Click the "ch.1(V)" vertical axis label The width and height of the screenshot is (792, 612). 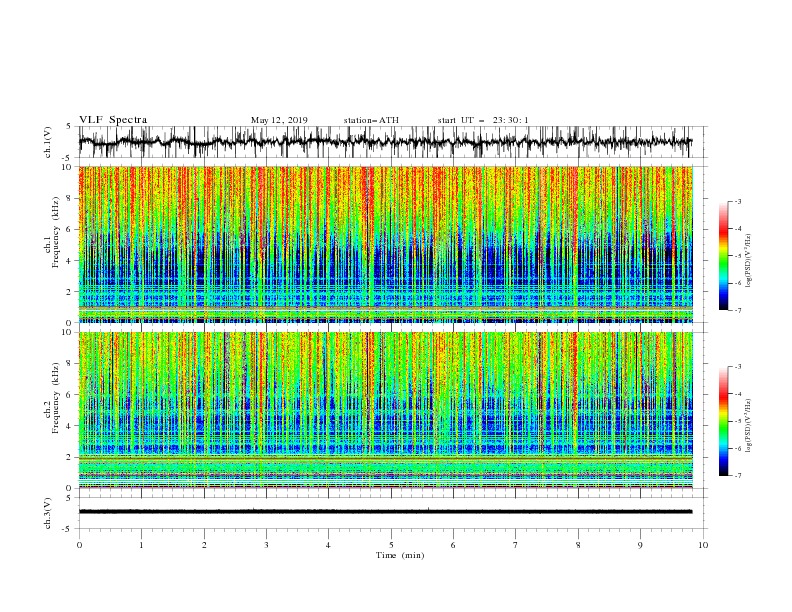48,142
